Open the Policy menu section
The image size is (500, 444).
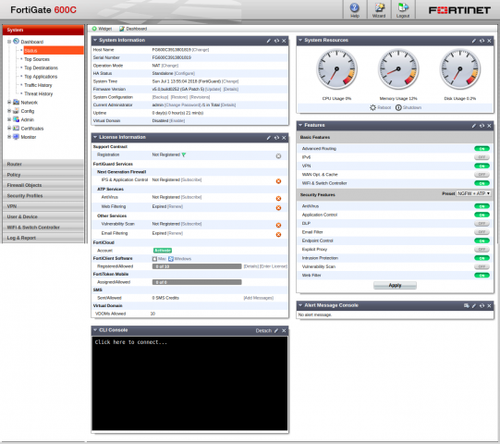(x=43, y=175)
